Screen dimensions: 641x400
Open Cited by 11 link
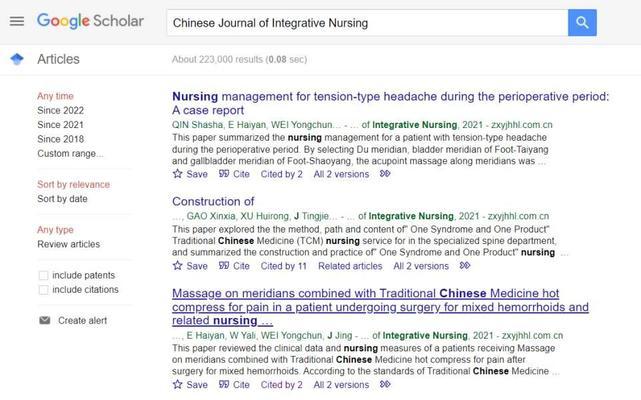[x=284, y=266]
